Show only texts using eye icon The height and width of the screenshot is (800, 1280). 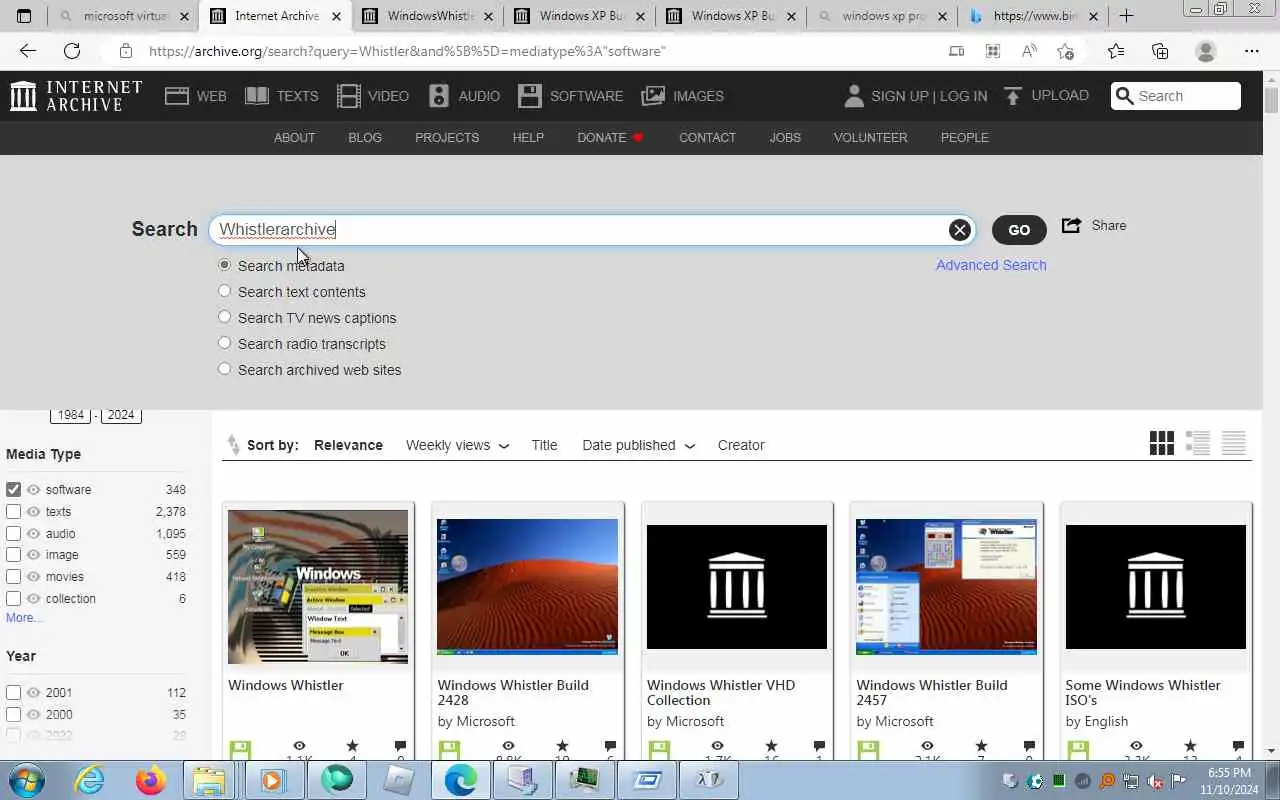click(33, 512)
